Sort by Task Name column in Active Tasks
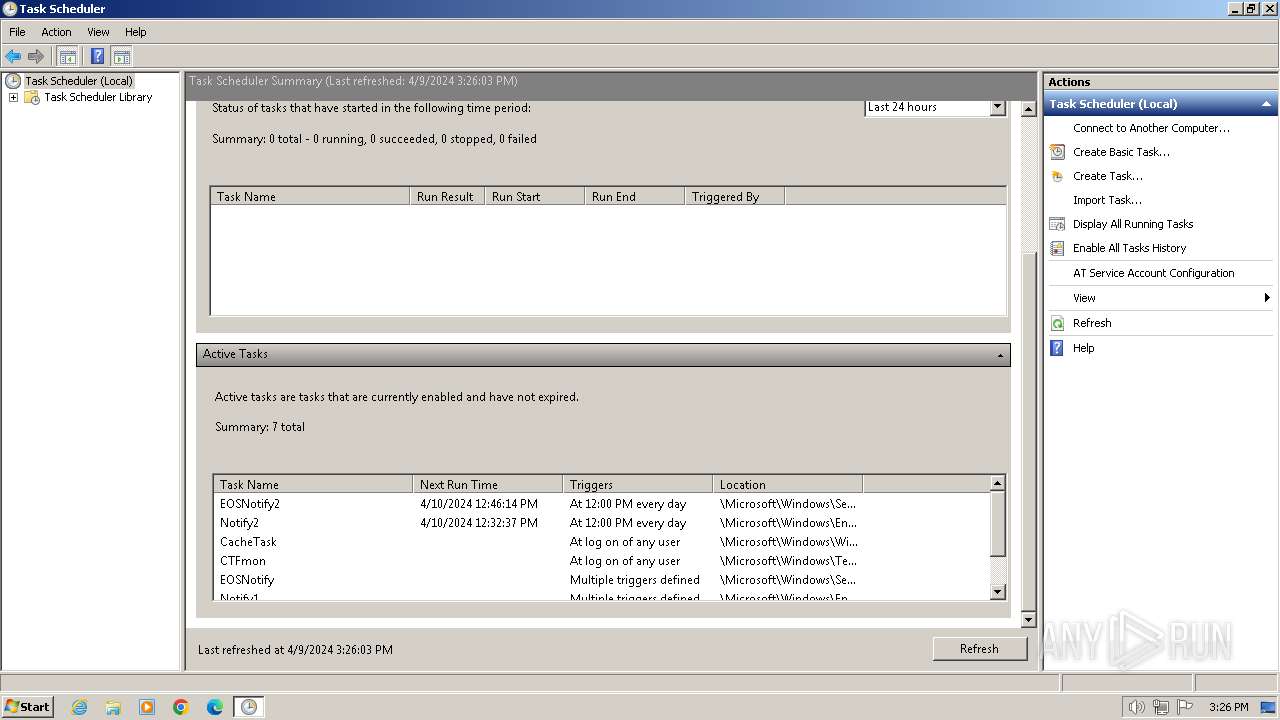 (313, 484)
